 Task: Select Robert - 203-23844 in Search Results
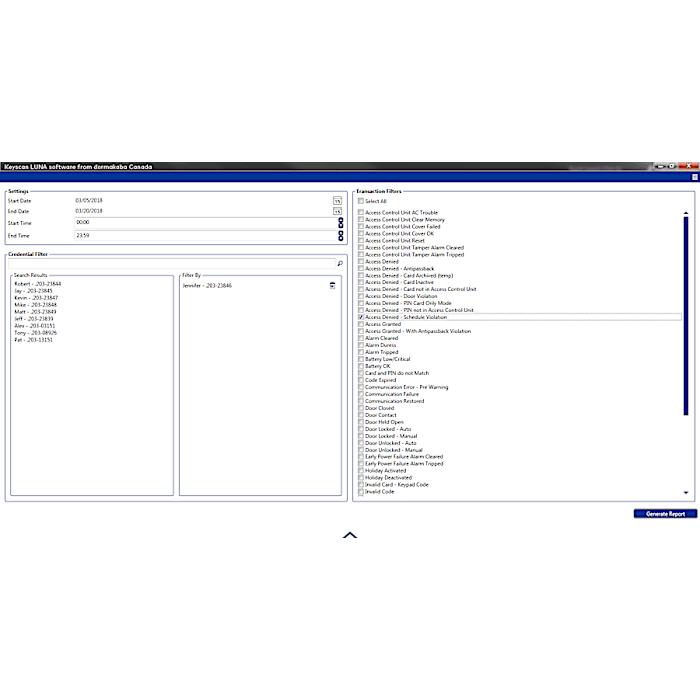36,284
